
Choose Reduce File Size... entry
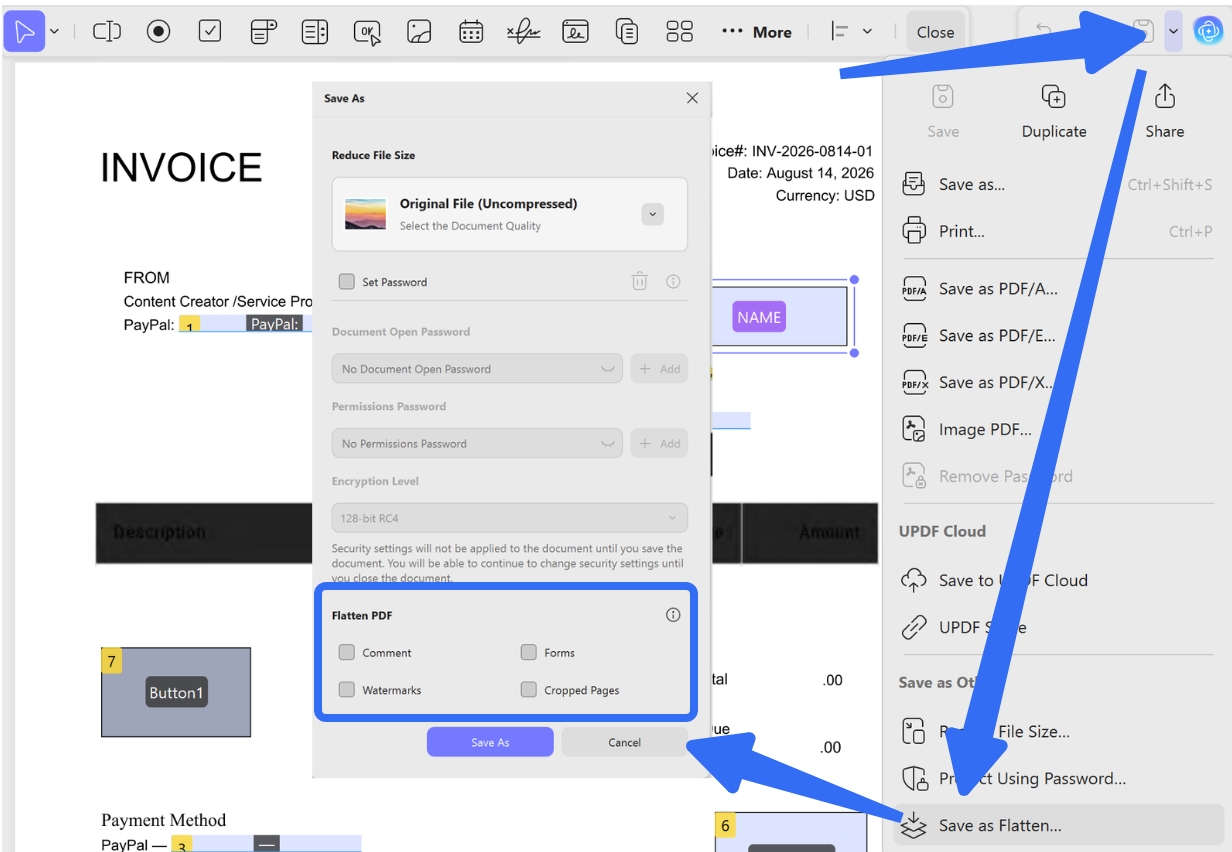1057,731
